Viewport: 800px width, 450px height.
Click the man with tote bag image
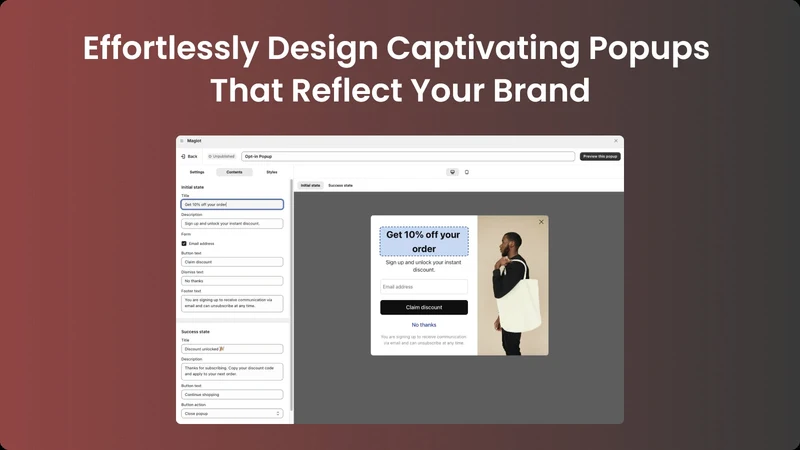pyautogui.click(x=513, y=285)
